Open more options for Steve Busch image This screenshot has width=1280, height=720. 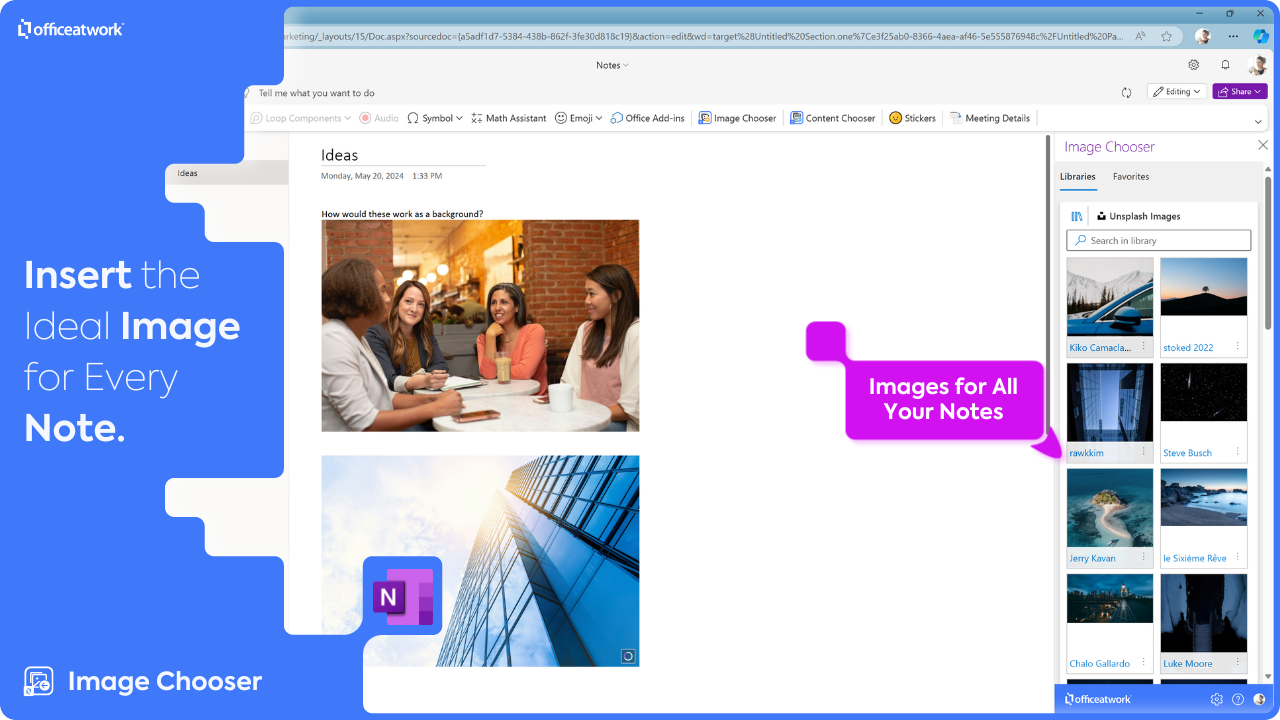[1238, 451]
